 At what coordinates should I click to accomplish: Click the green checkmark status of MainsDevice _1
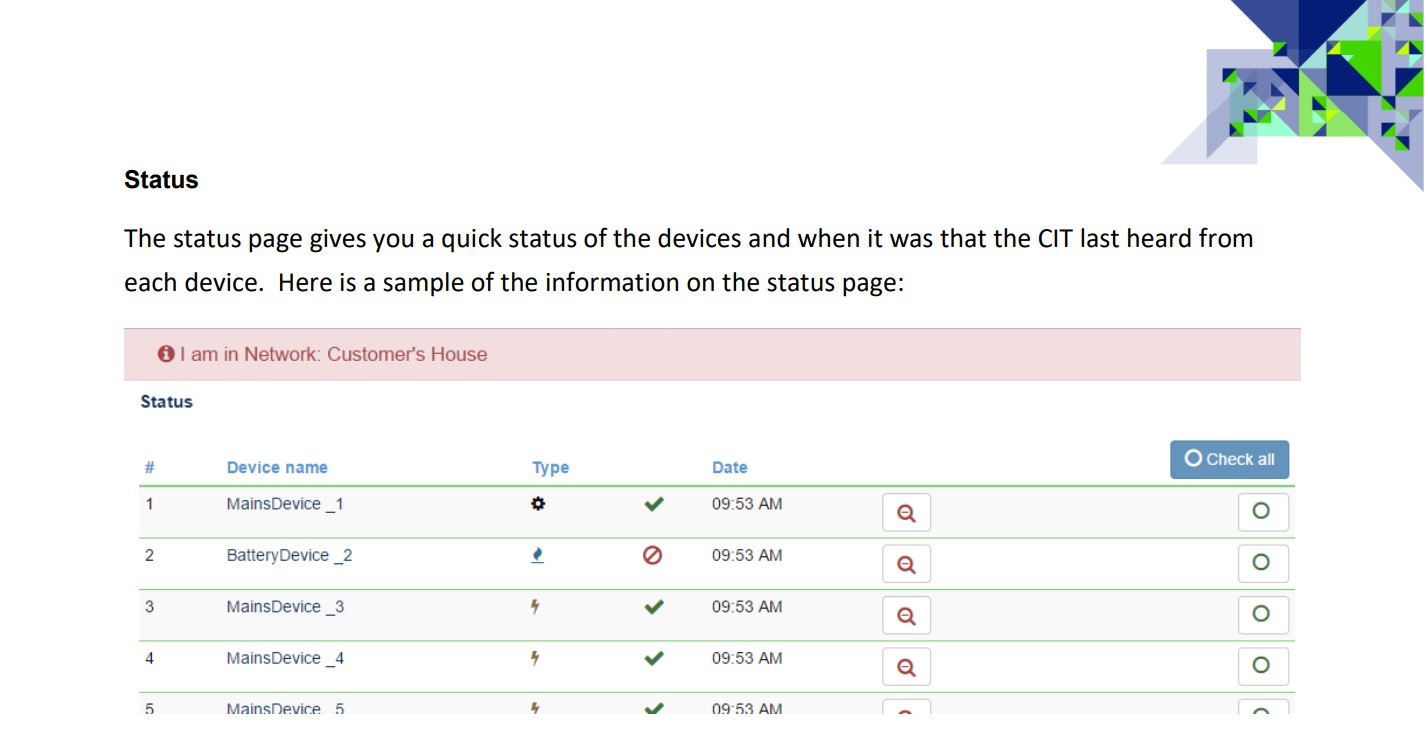pos(653,504)
